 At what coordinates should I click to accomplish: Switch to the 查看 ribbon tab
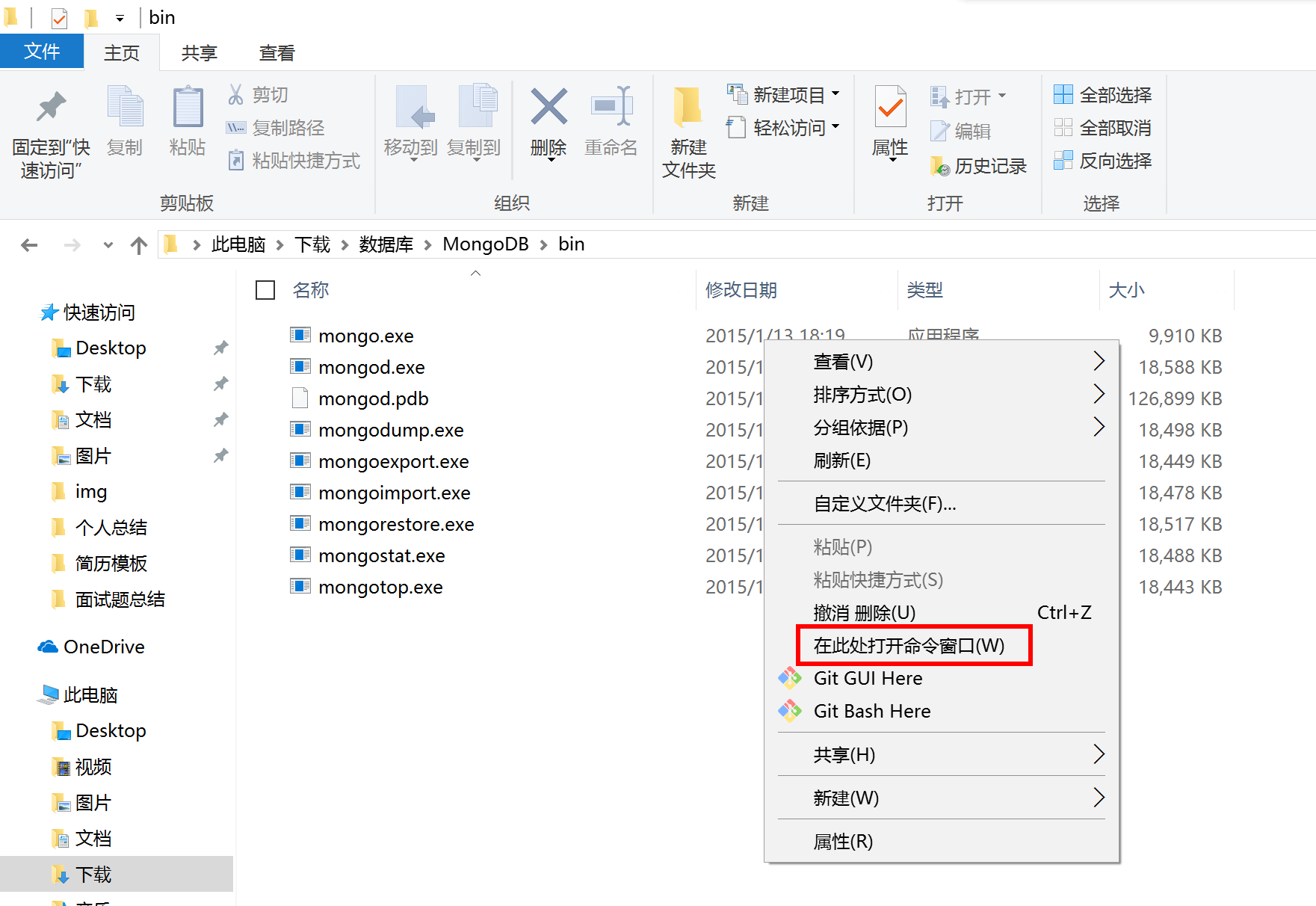(277, 53)
